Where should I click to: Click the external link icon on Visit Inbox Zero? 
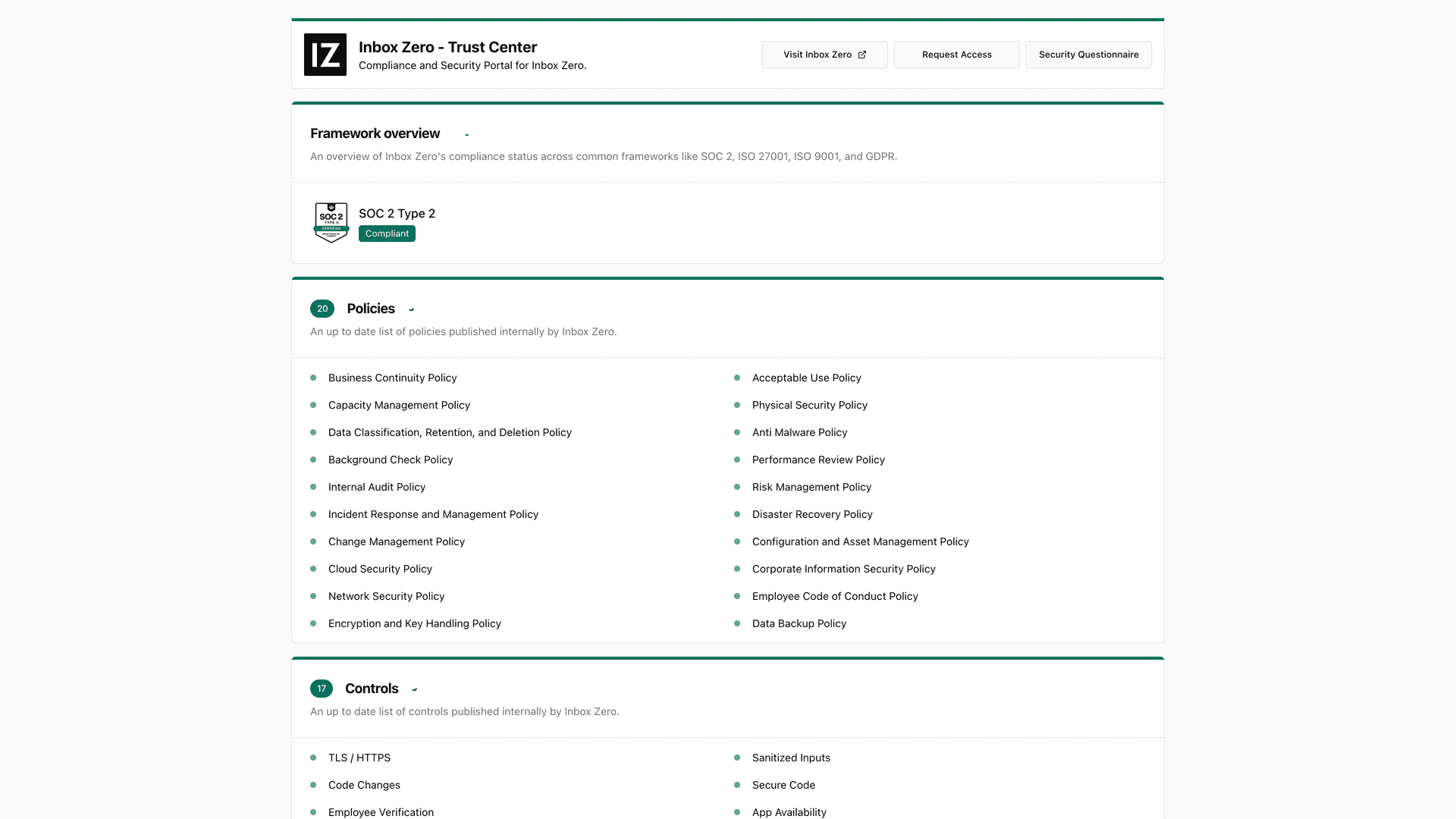coord(863,54)
